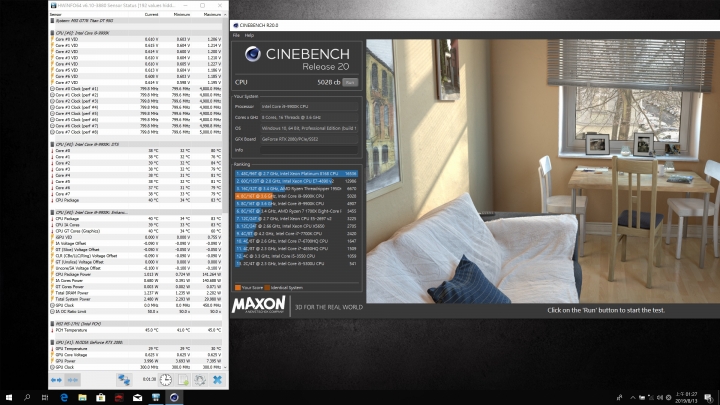Select the Total DRAM Power row

tap(135, 293)
